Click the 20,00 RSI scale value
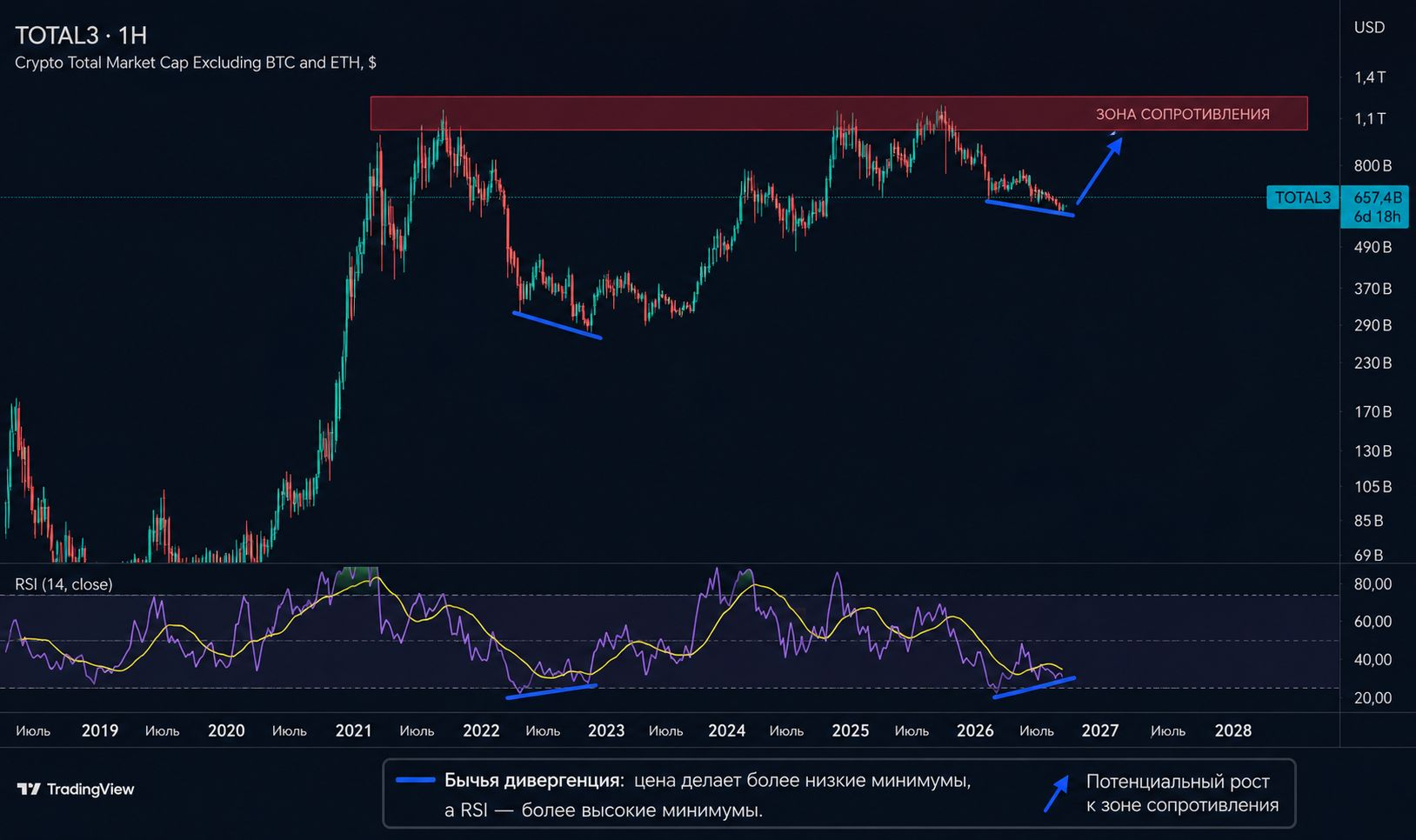 point(1373,697)
